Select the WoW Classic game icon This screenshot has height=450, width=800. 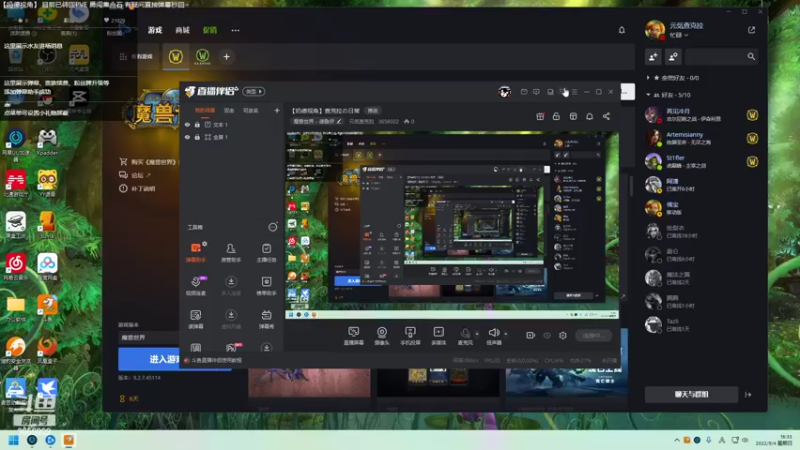click(203, 56)
